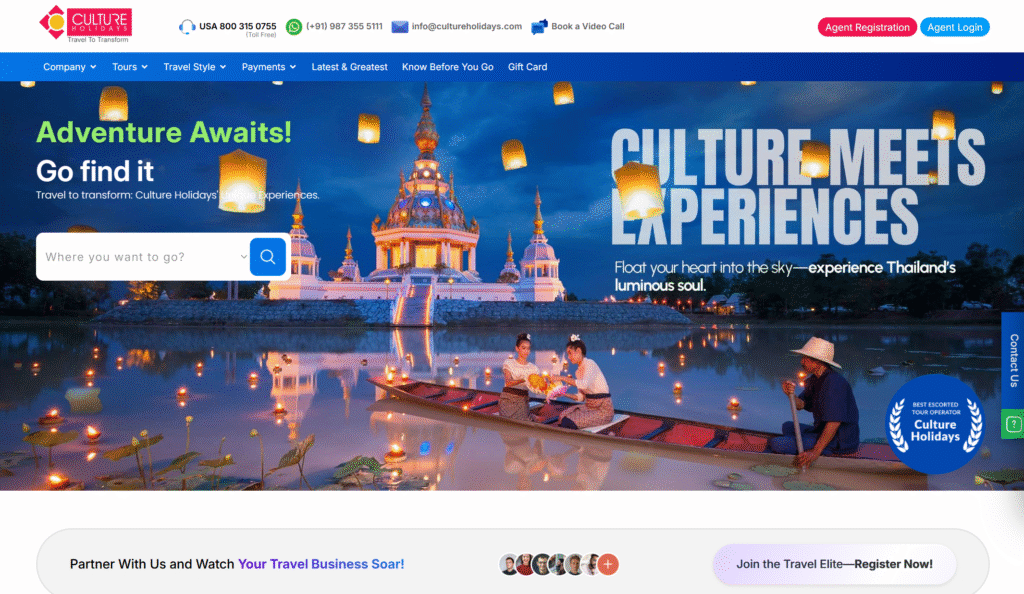Click the Agent Registration button
Viewport: 1024px width, 594px height.
click(867, 27)
